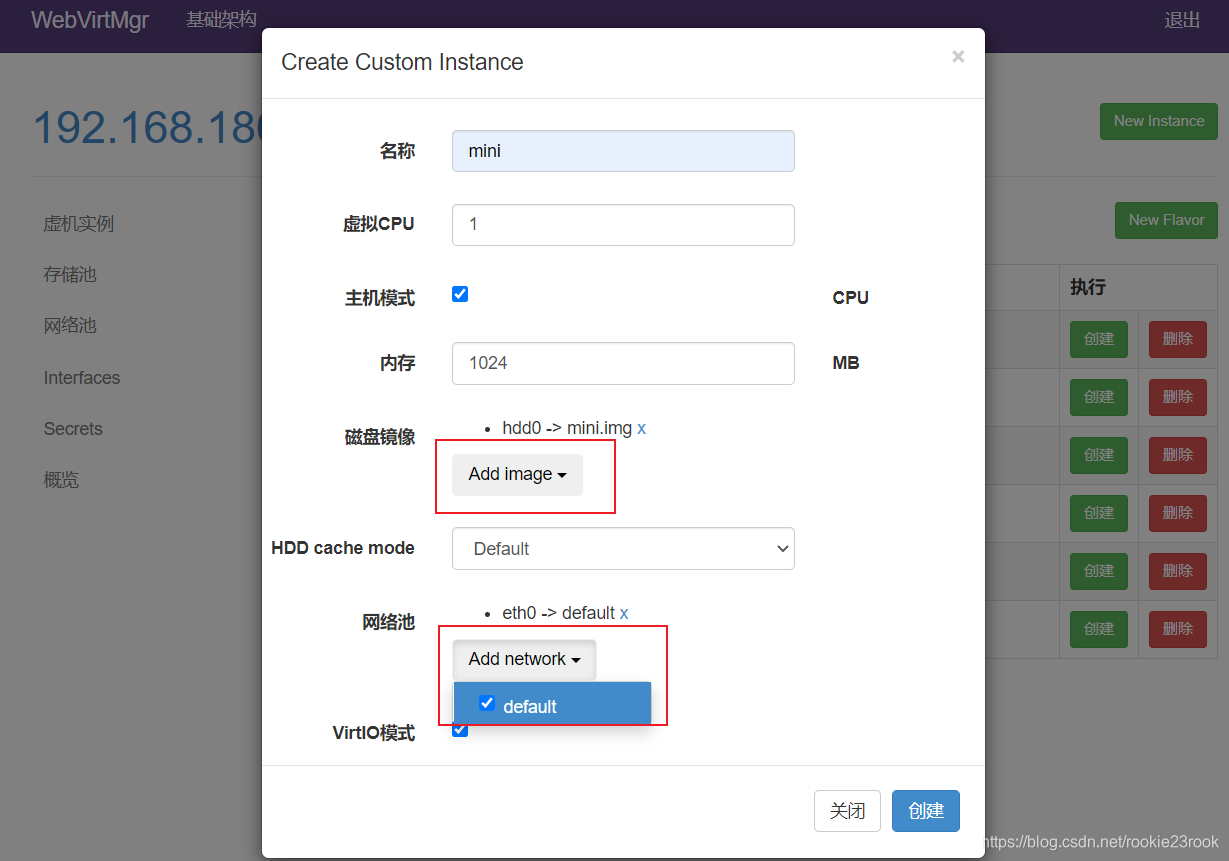Uncheck the 主机模式 checkbox
The height and width of the screenshot is (861, 1229).
[459, 293]
